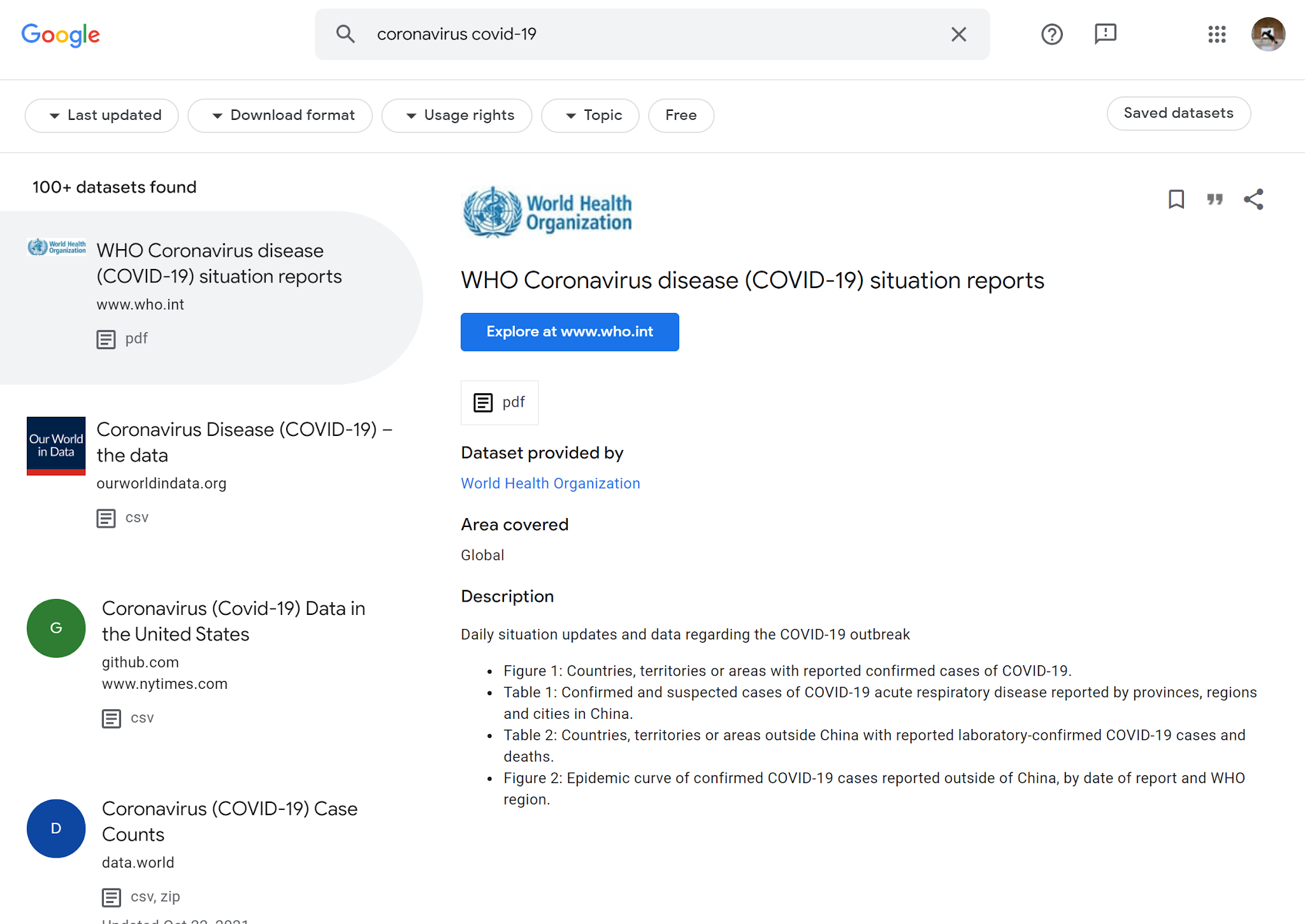Click www.nytimes.com source text
1305x924 pixels.
point(164,684)
